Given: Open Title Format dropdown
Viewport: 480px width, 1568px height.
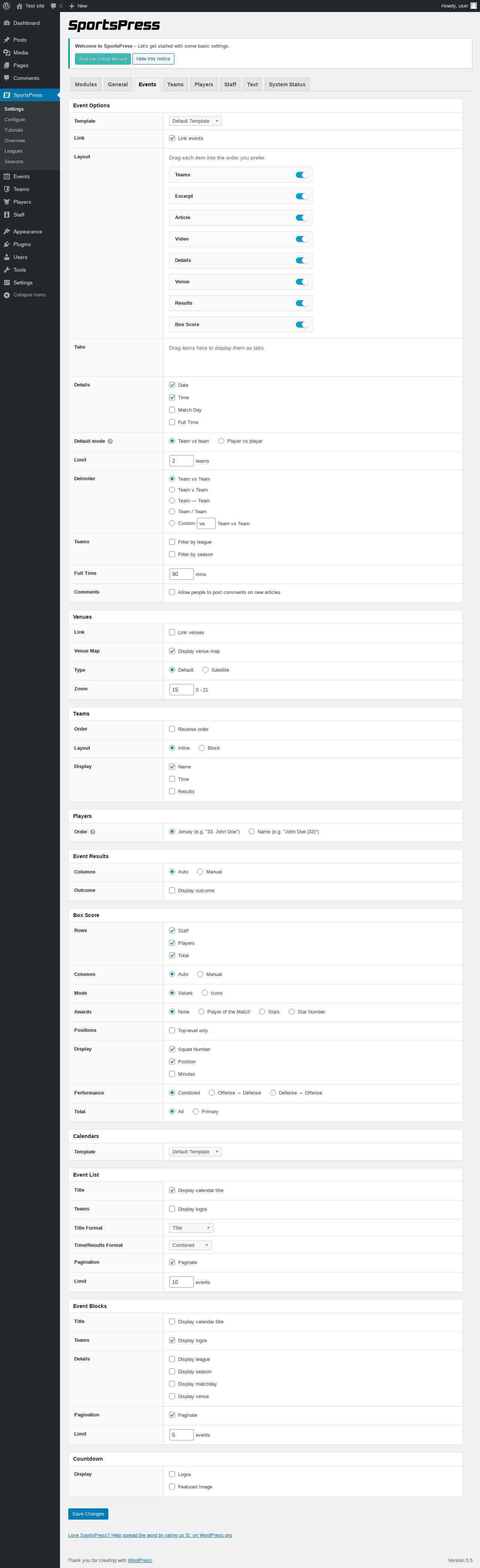Looking at the screenshot, I should pyautogui.click(x=191, y=1228).
